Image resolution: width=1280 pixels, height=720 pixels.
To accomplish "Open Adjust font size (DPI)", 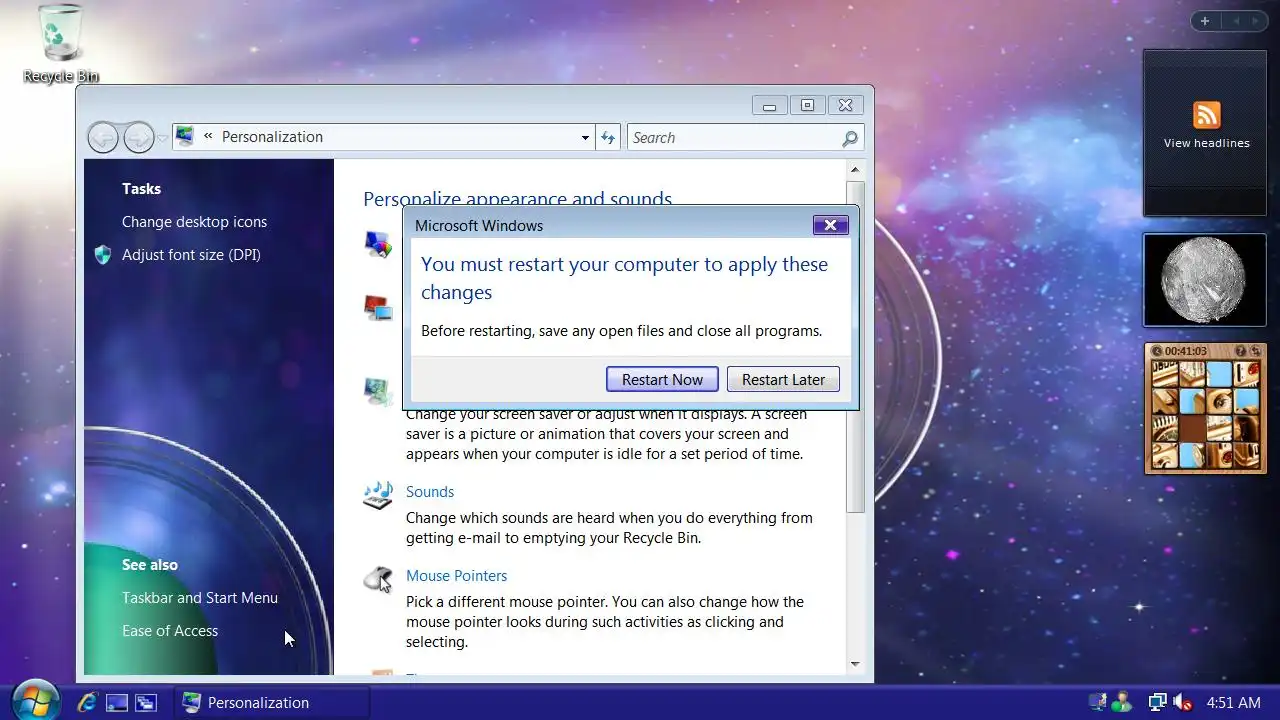I will point(191,255).
